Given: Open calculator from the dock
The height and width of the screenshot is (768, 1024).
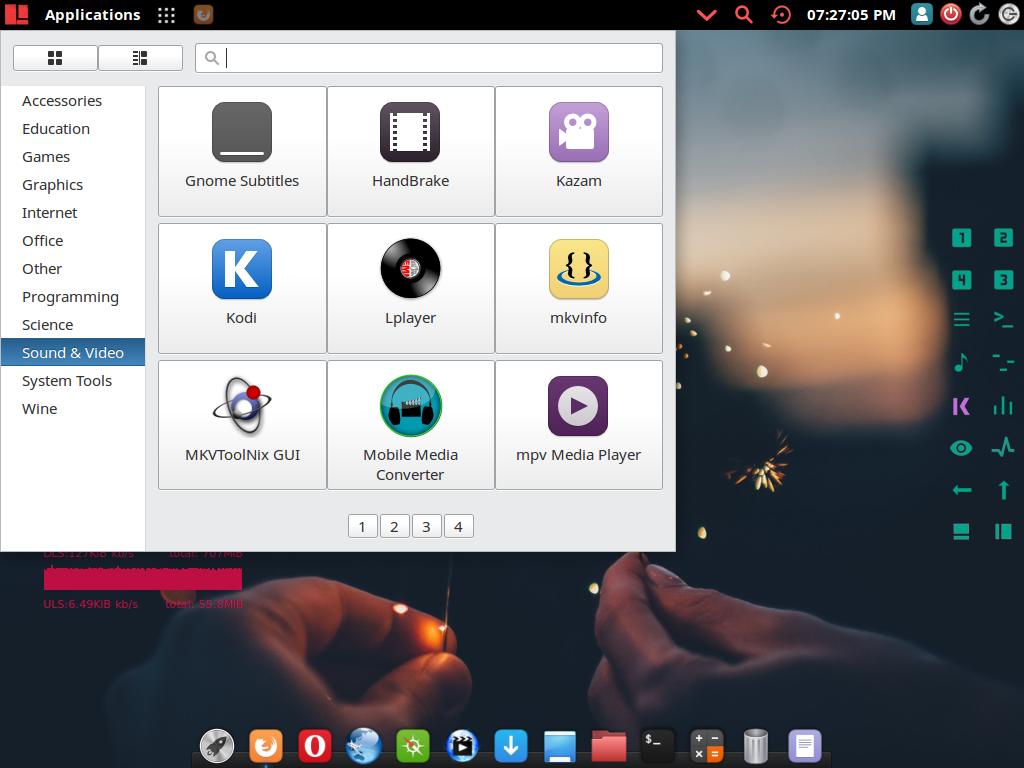Looking at the screenshot, I should [707, 746].
